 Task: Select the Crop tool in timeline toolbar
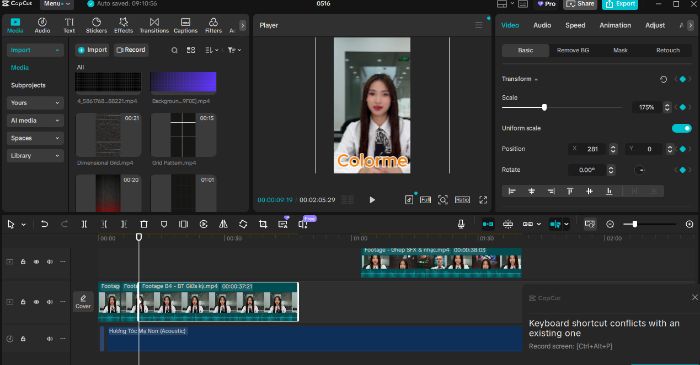click(x=263, y=224)
